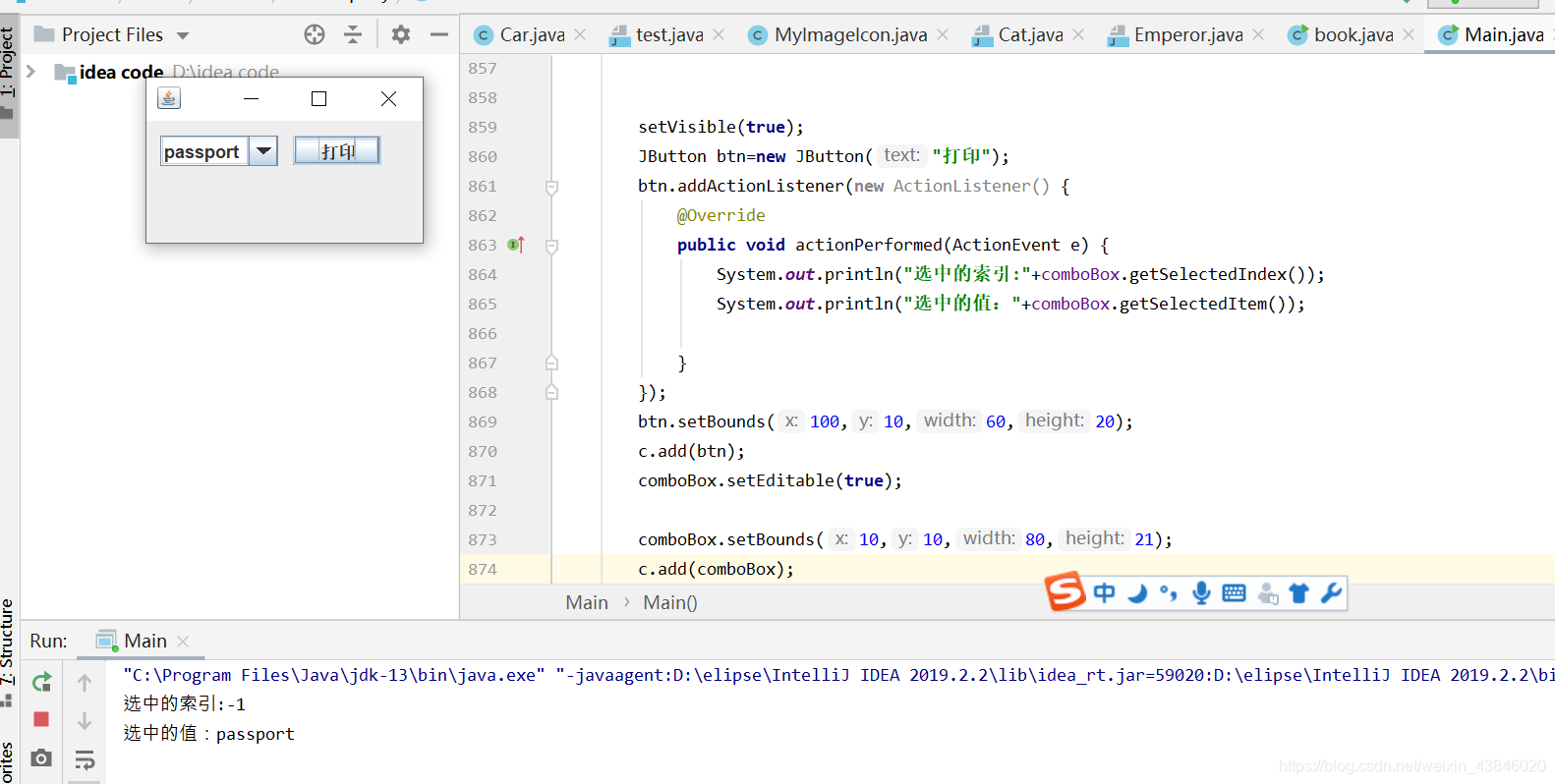Viewport: 1555px width, 784px height.
Task: Close the book.java tab
Action: point(1409,34)
